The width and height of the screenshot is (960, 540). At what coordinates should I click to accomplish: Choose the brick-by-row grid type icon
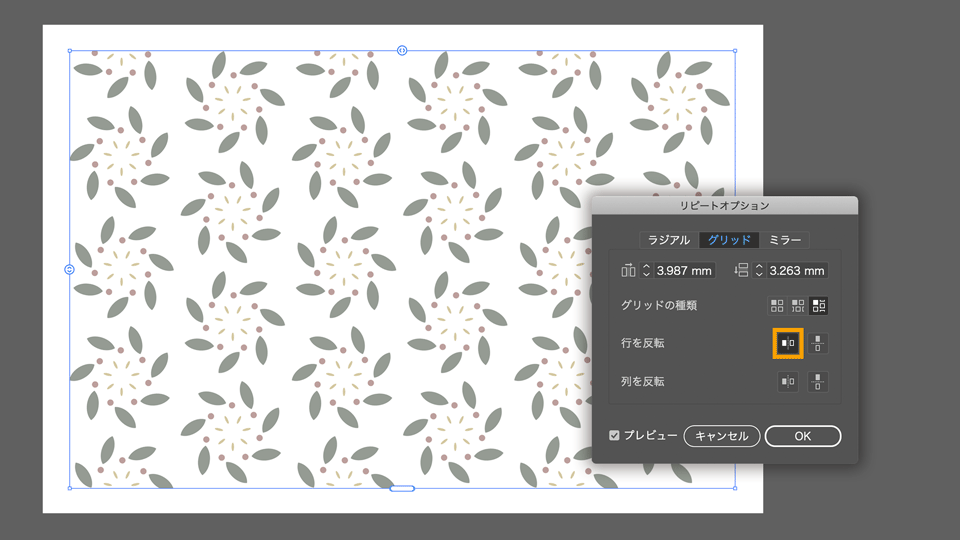point(798,306)
